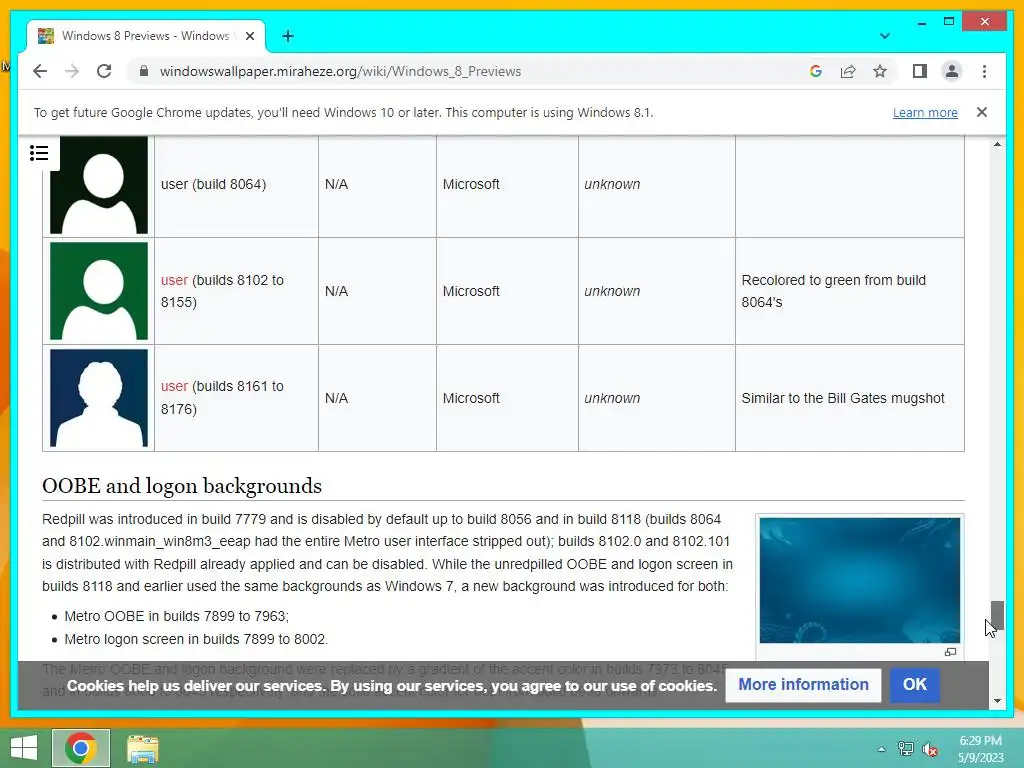The width and height of the screenshot is (1024, 768).
Task: Open the Chrome side panel
Action: pyautogui.click(x=920, y=71)
